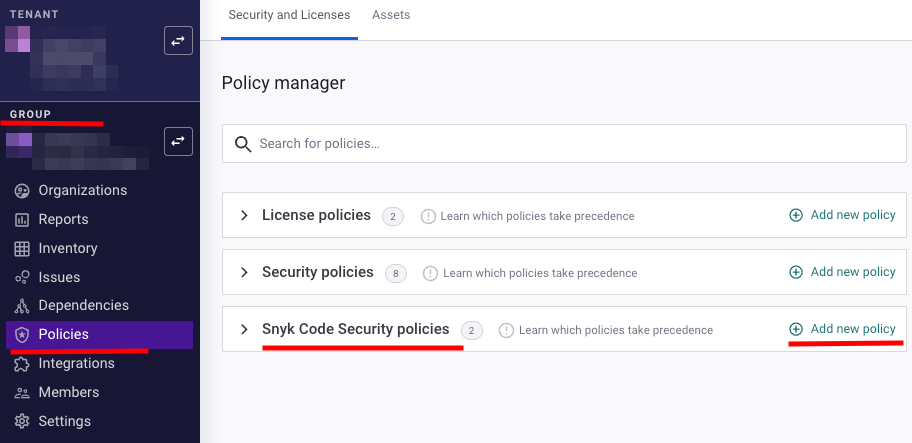Click the tenant switch arrows icon

178,41
